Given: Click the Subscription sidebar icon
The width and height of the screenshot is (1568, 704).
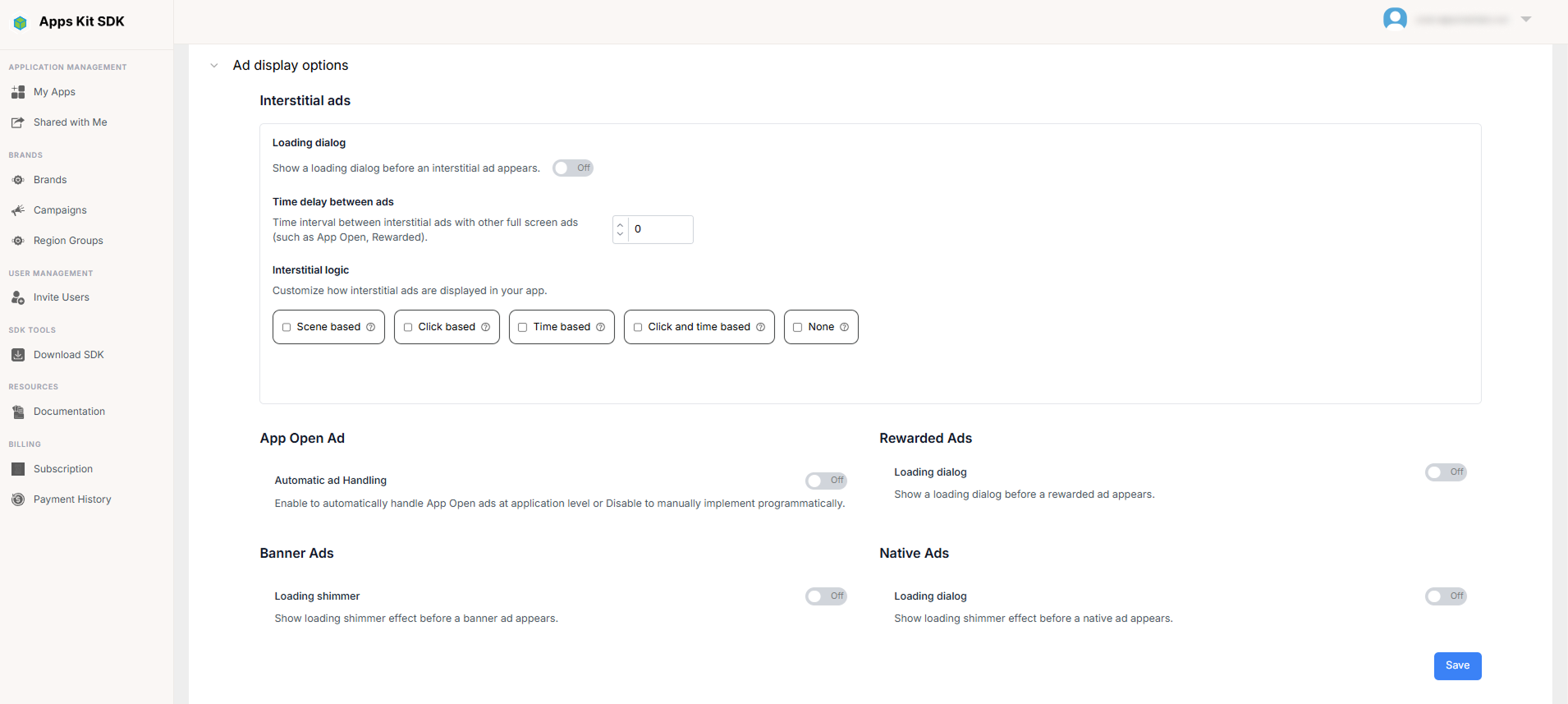Looking at the screenshot, I should click(18, 469).
